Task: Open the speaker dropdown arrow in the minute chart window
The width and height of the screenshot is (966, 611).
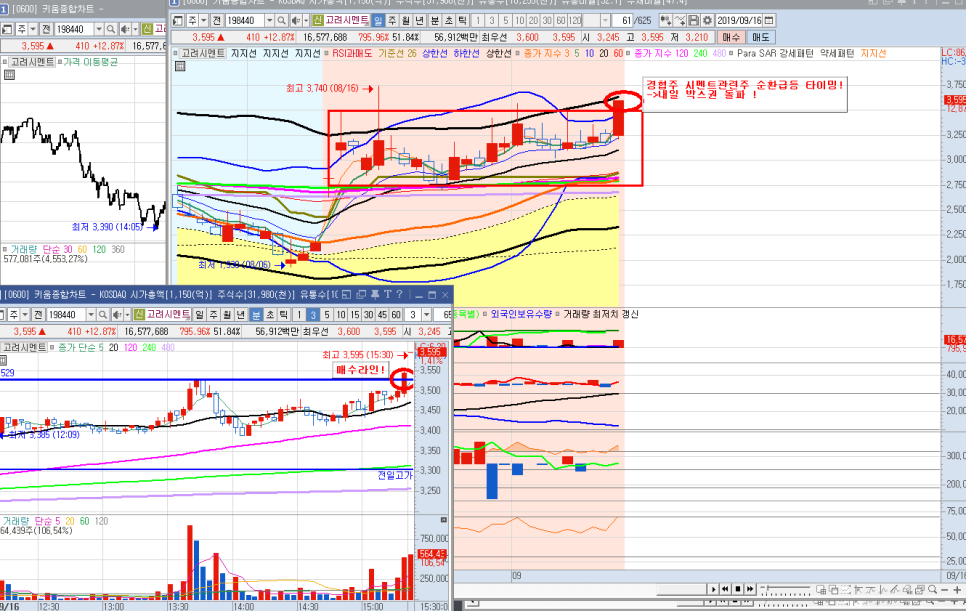Action: [127, 314]
